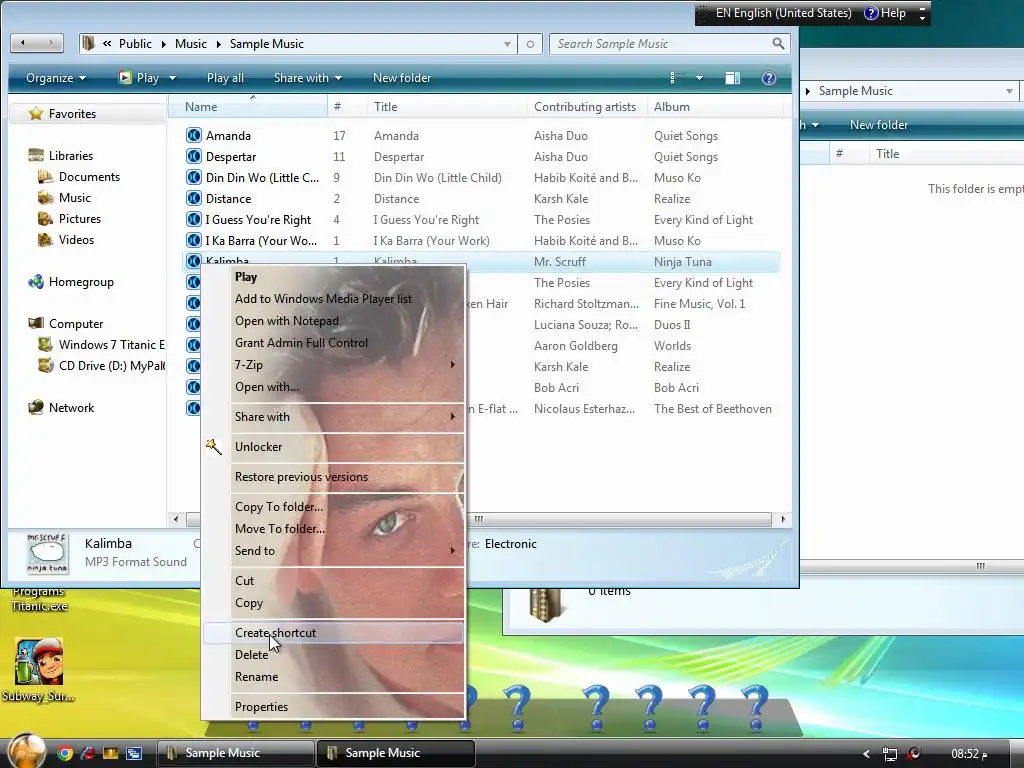
Task: Click the Amanda file icon
Action: tap(193, 135)
